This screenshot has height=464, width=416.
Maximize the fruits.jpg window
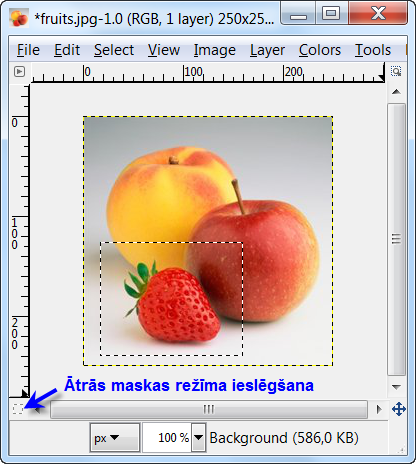coord(331,13)
